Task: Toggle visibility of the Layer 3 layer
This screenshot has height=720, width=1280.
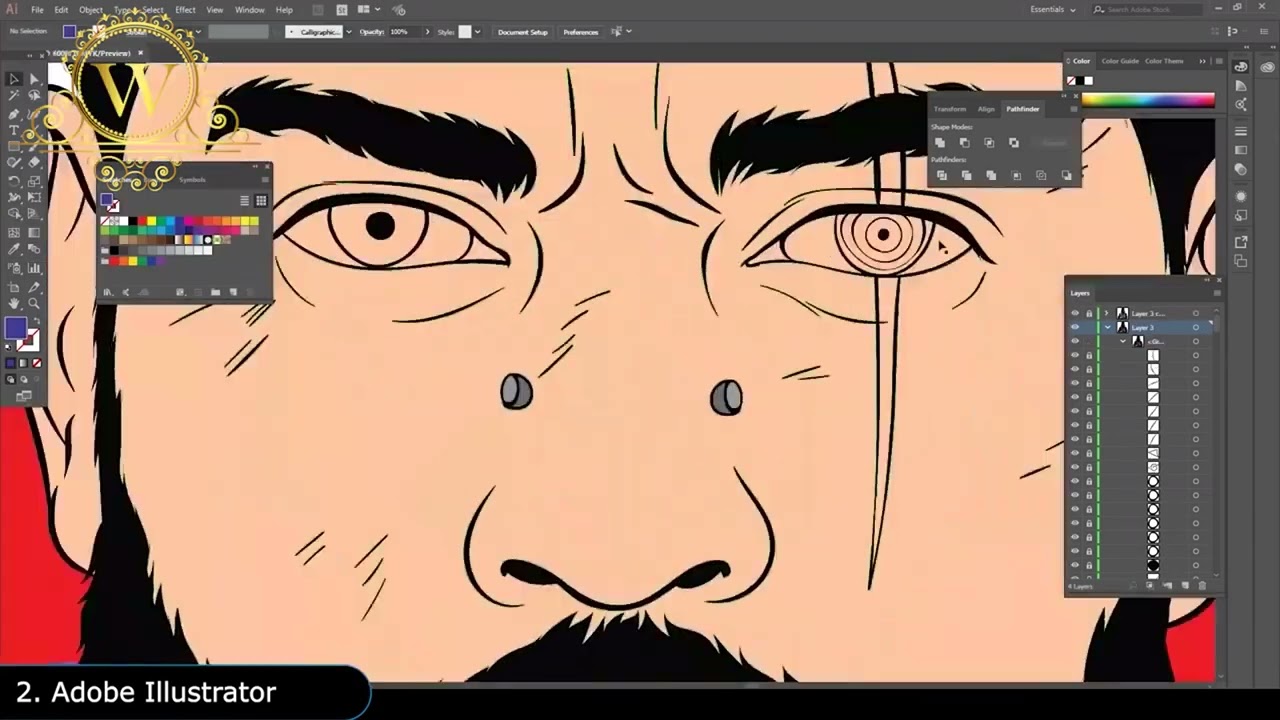Action: pyautogui.click(x=1075, y=327)
